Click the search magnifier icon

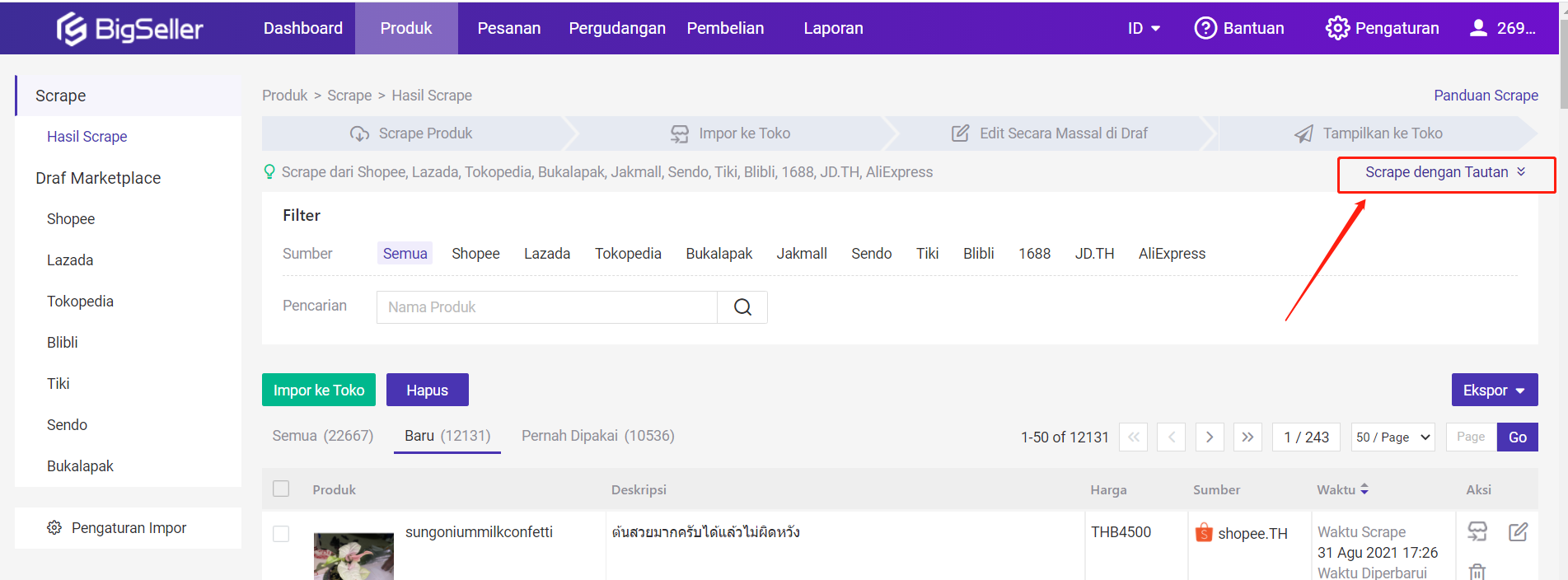[x=742, y=307]
